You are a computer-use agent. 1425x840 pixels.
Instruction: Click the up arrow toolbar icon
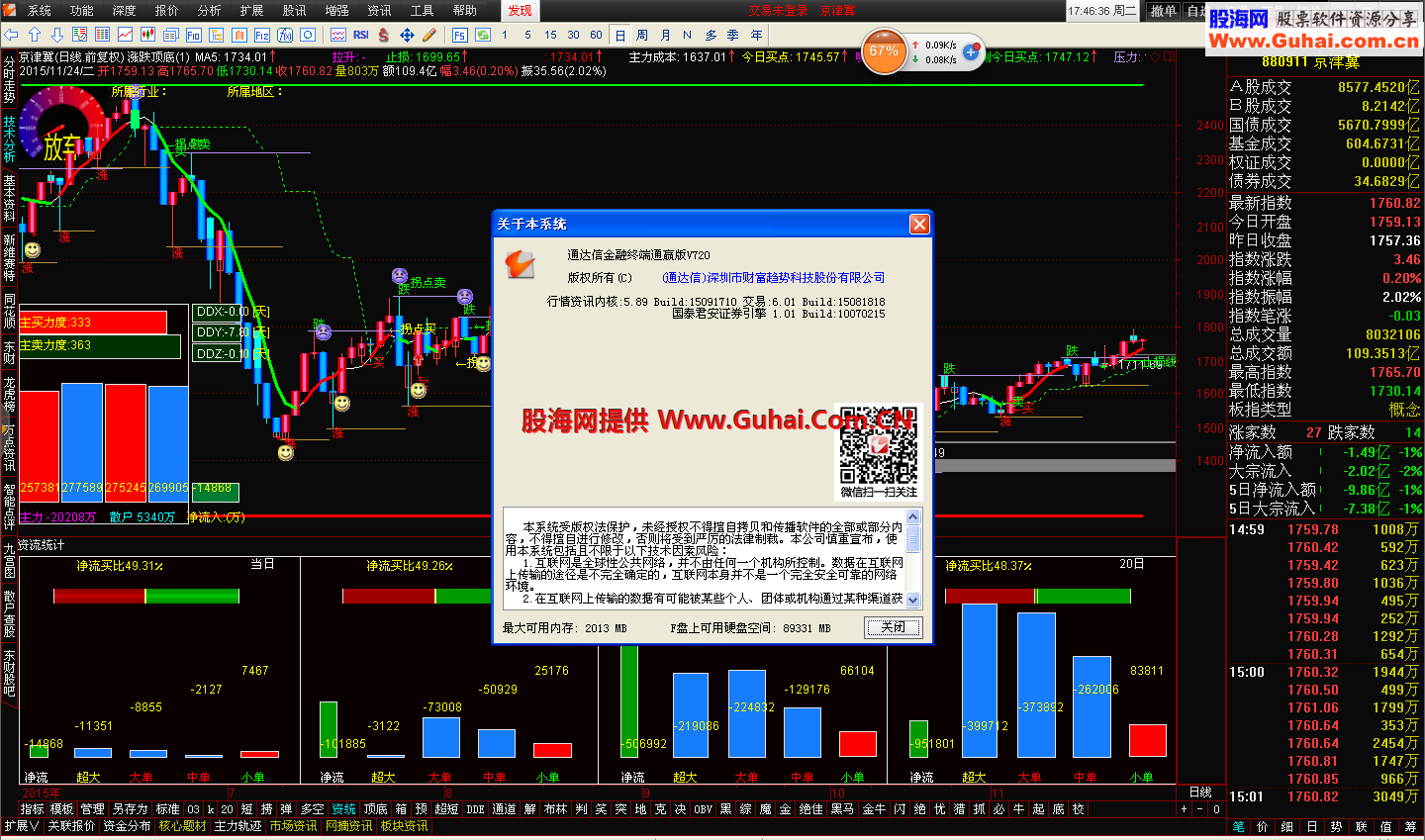(35, 35)
